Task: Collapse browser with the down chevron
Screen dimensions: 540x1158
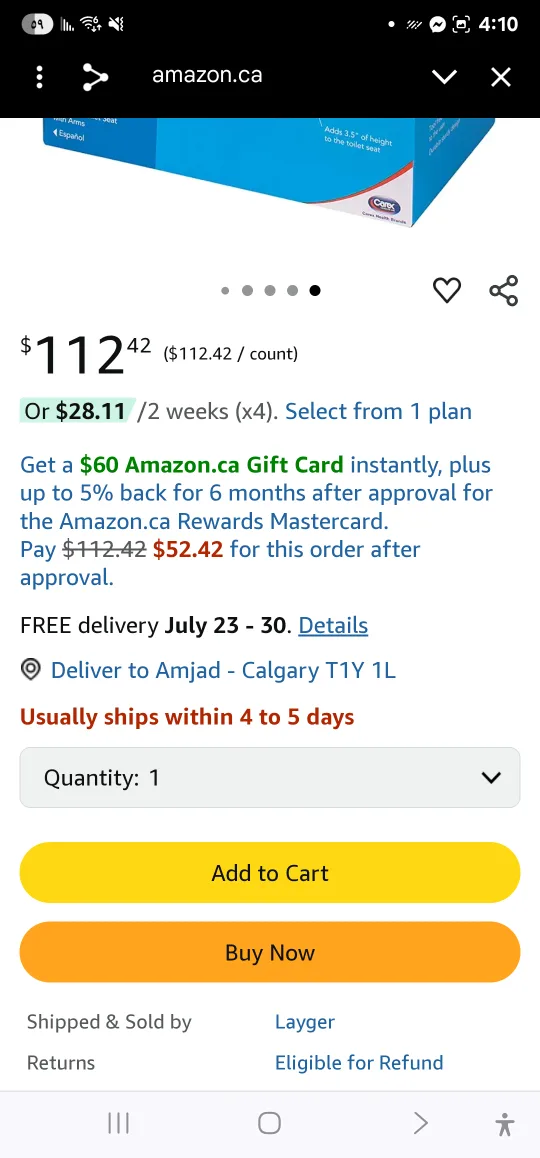Action: (x=444, y=77)
